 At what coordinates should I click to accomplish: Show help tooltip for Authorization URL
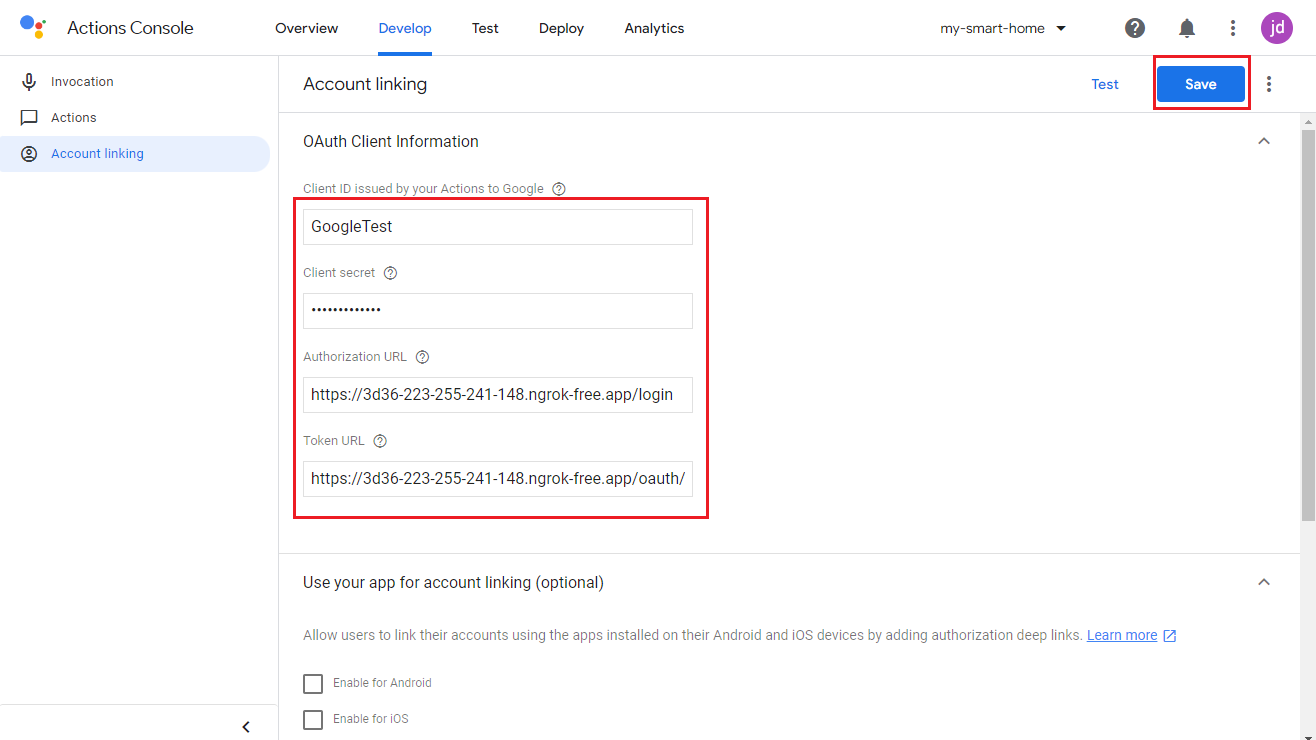pyautogui.click(x=422, y=357)
